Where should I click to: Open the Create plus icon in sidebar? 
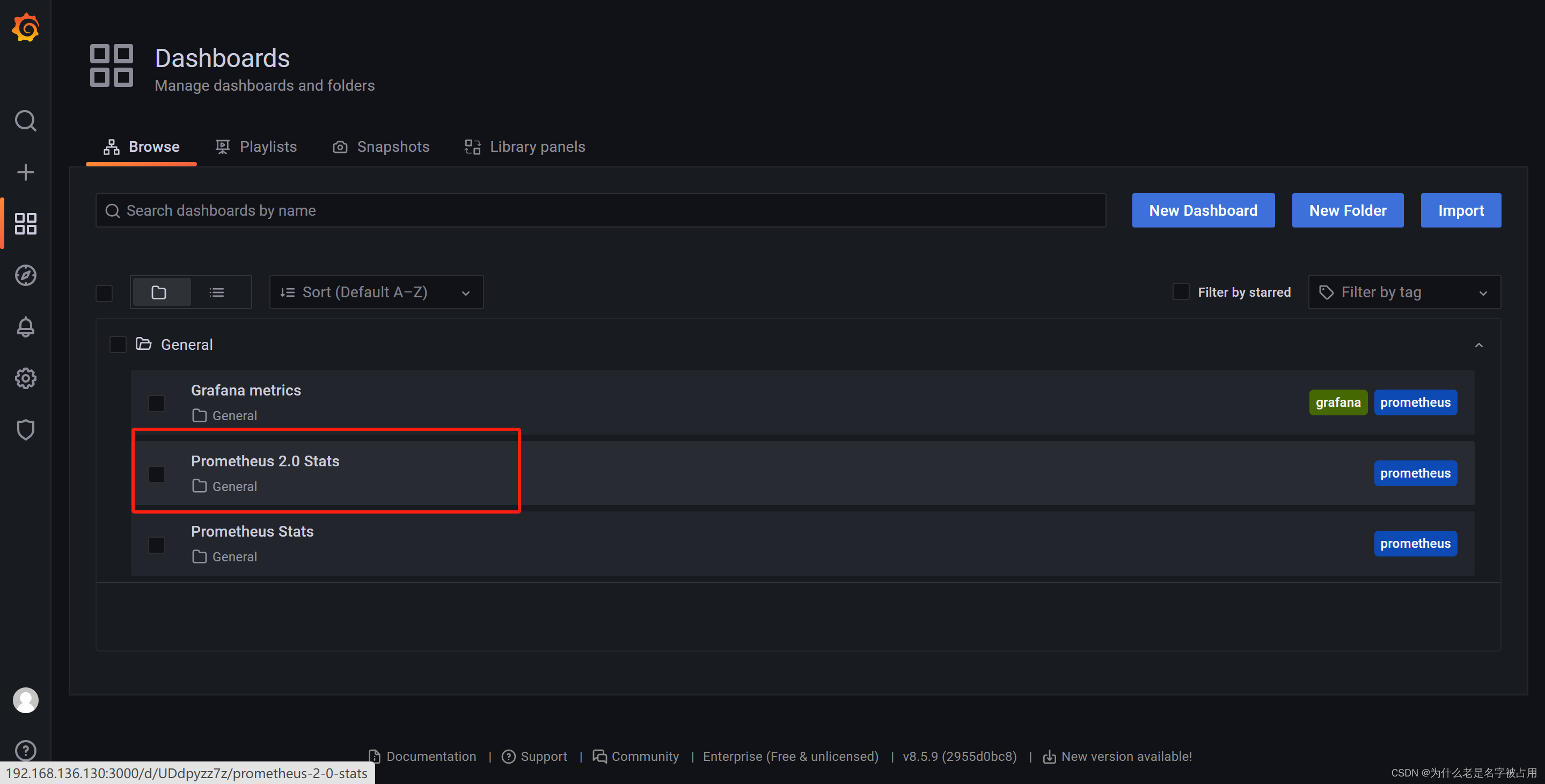(25, 172)
